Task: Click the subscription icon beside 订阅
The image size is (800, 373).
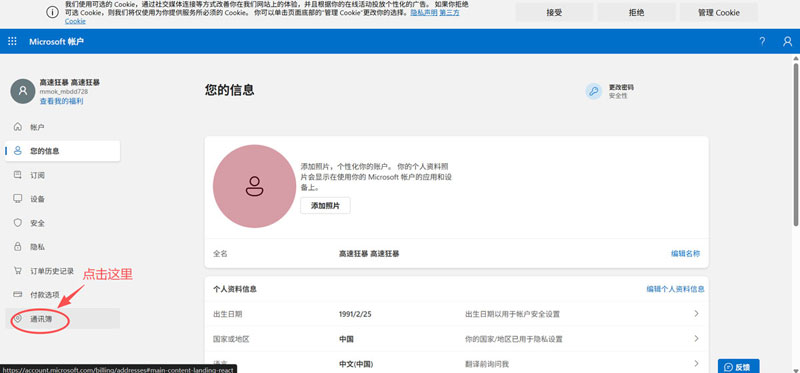Action: point(18,175)
